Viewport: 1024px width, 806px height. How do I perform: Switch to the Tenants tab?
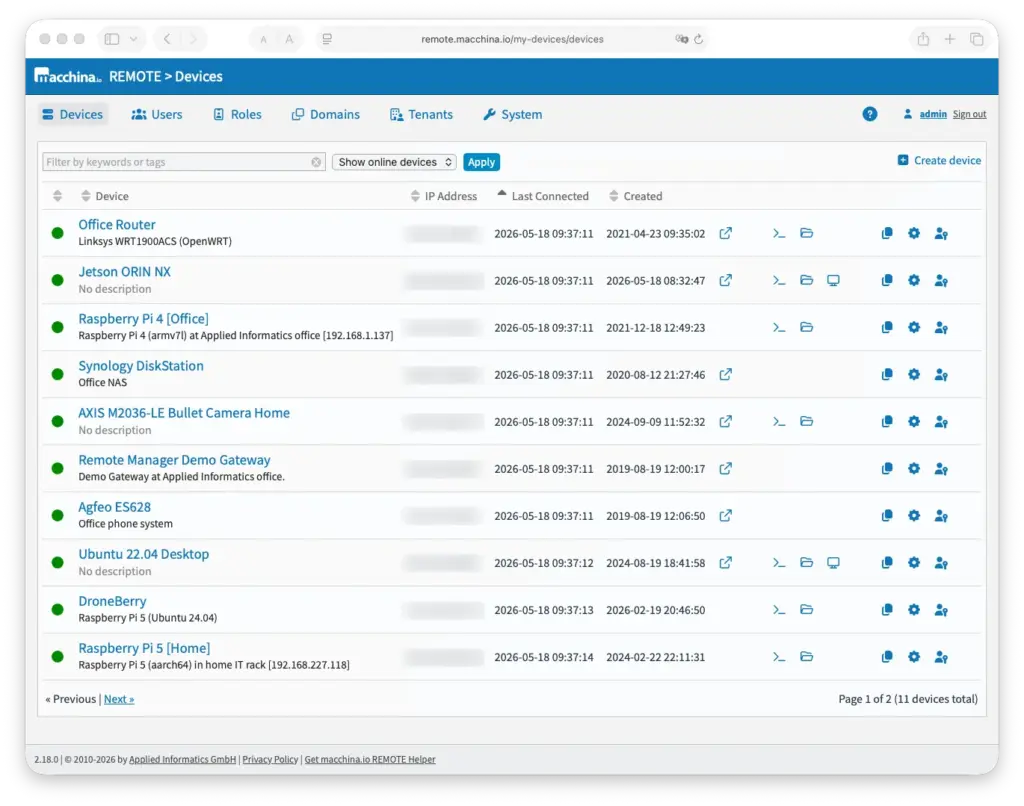pos(421,114)
